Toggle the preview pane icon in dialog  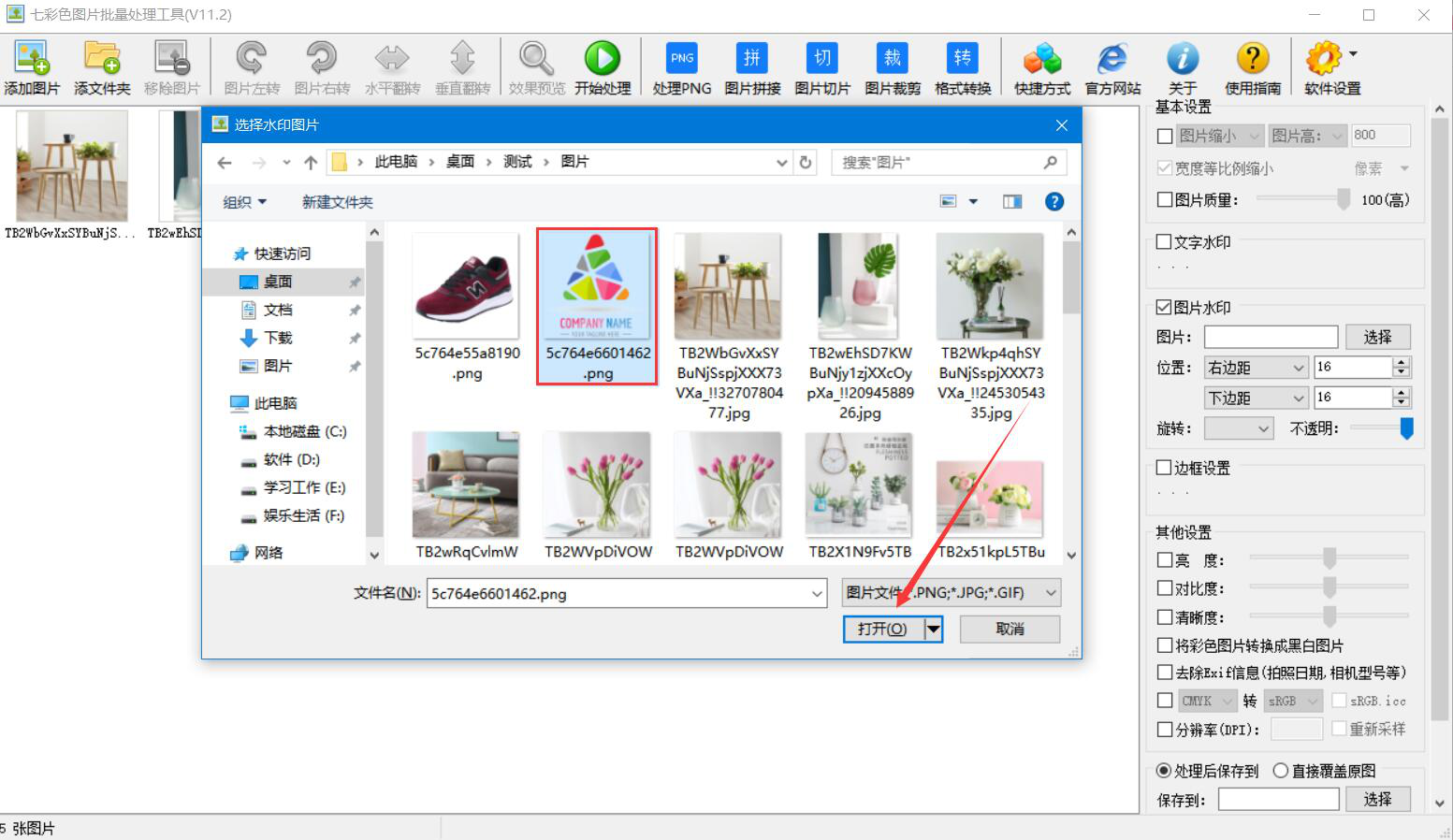[1012, 202]
